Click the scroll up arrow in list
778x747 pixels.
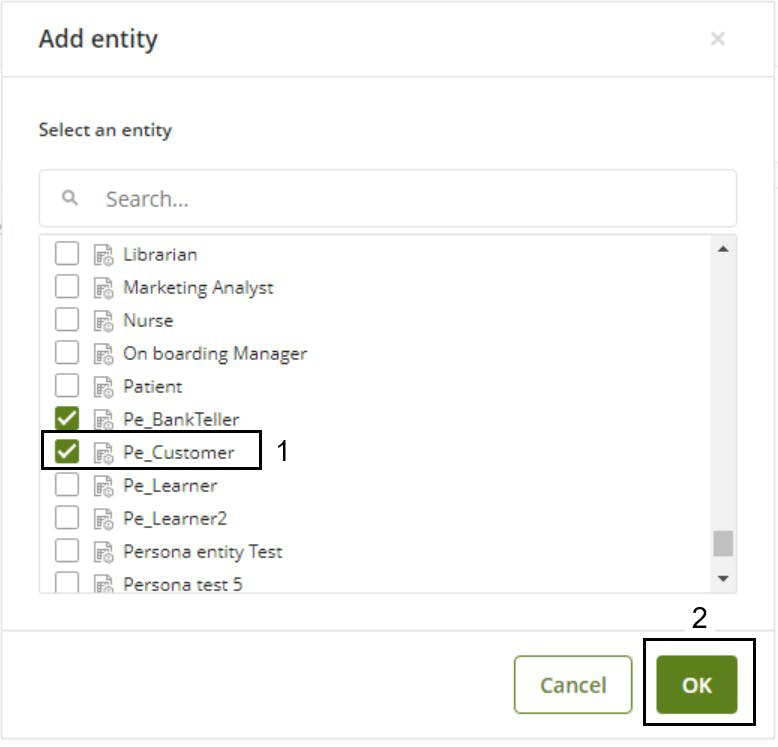pos(723,249)
